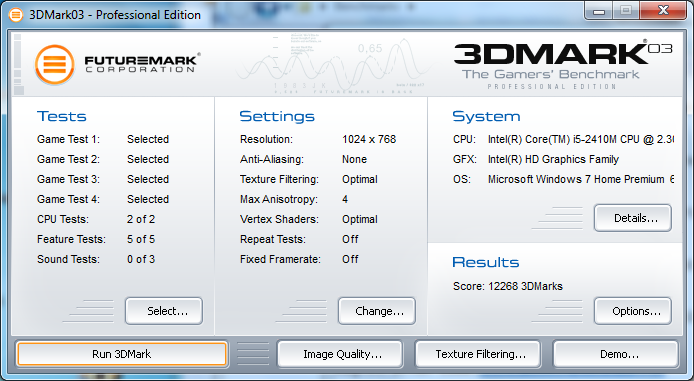Click the Settings section heading
This screenshot has height=381, width=694.
point(277,116)
